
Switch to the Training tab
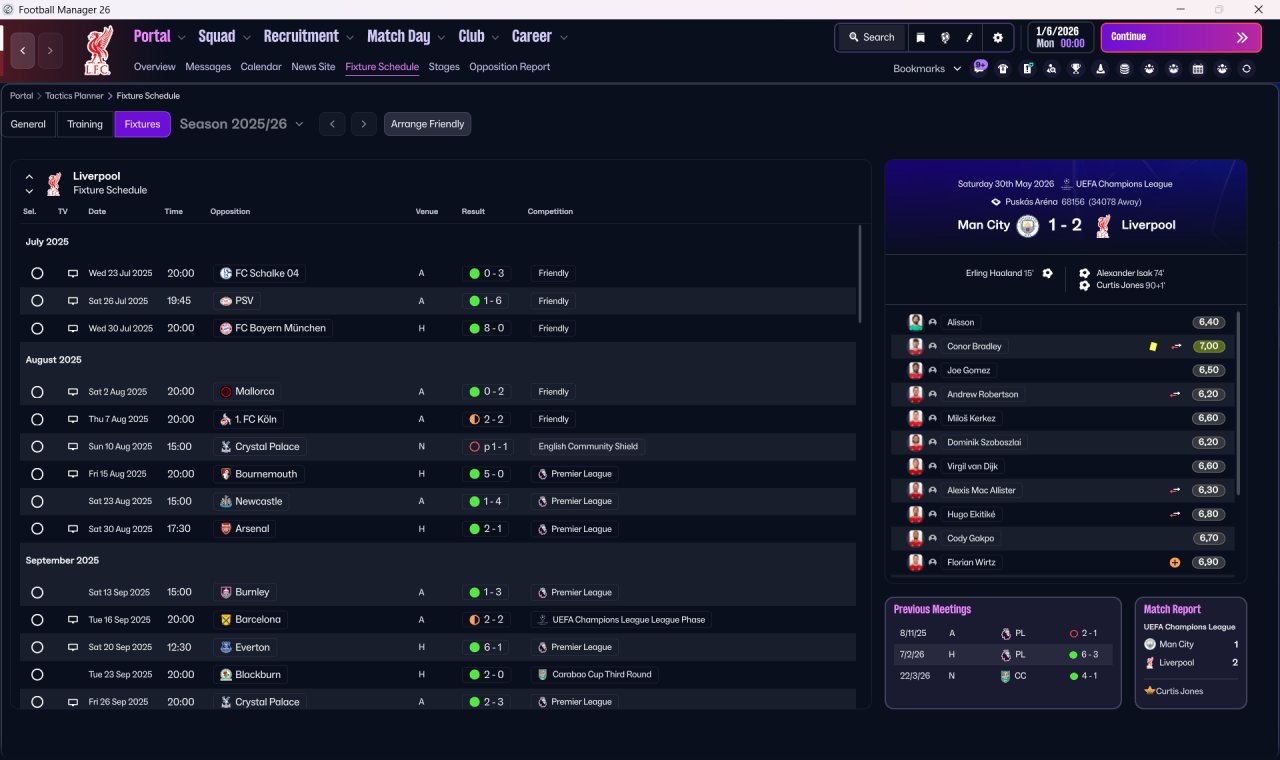pyautogui.click(x=85, y=124)
